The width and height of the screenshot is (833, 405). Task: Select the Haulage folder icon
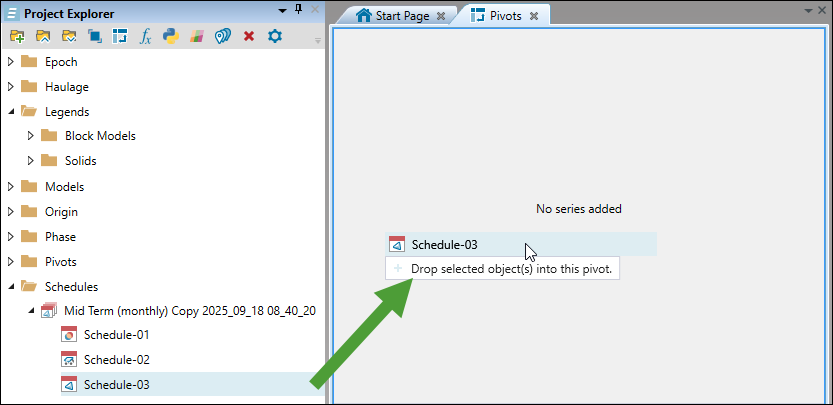(x=29, y=86)
